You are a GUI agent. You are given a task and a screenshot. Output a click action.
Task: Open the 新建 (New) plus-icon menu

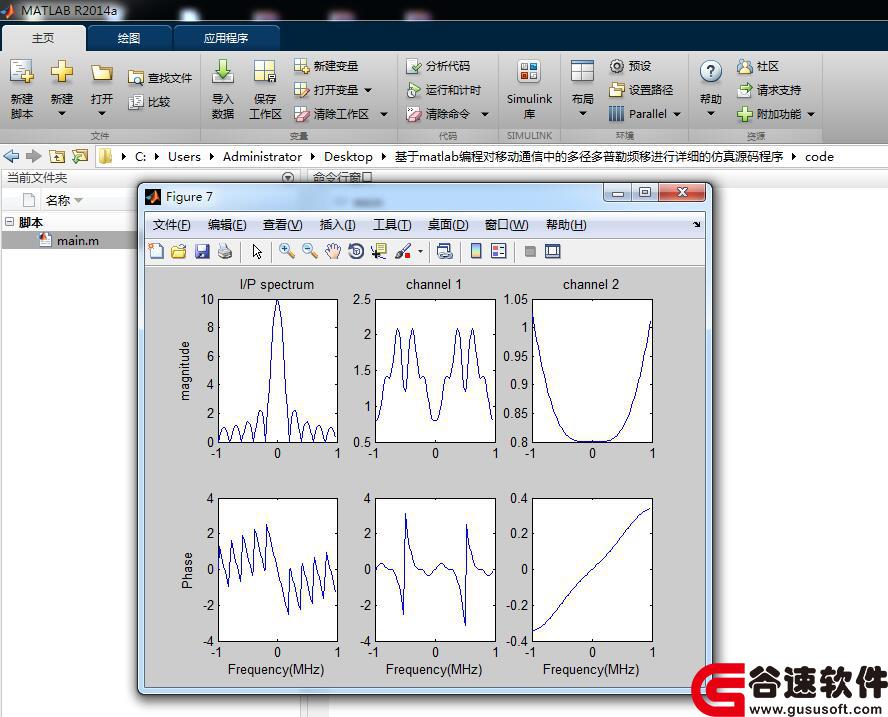(62, 89)
